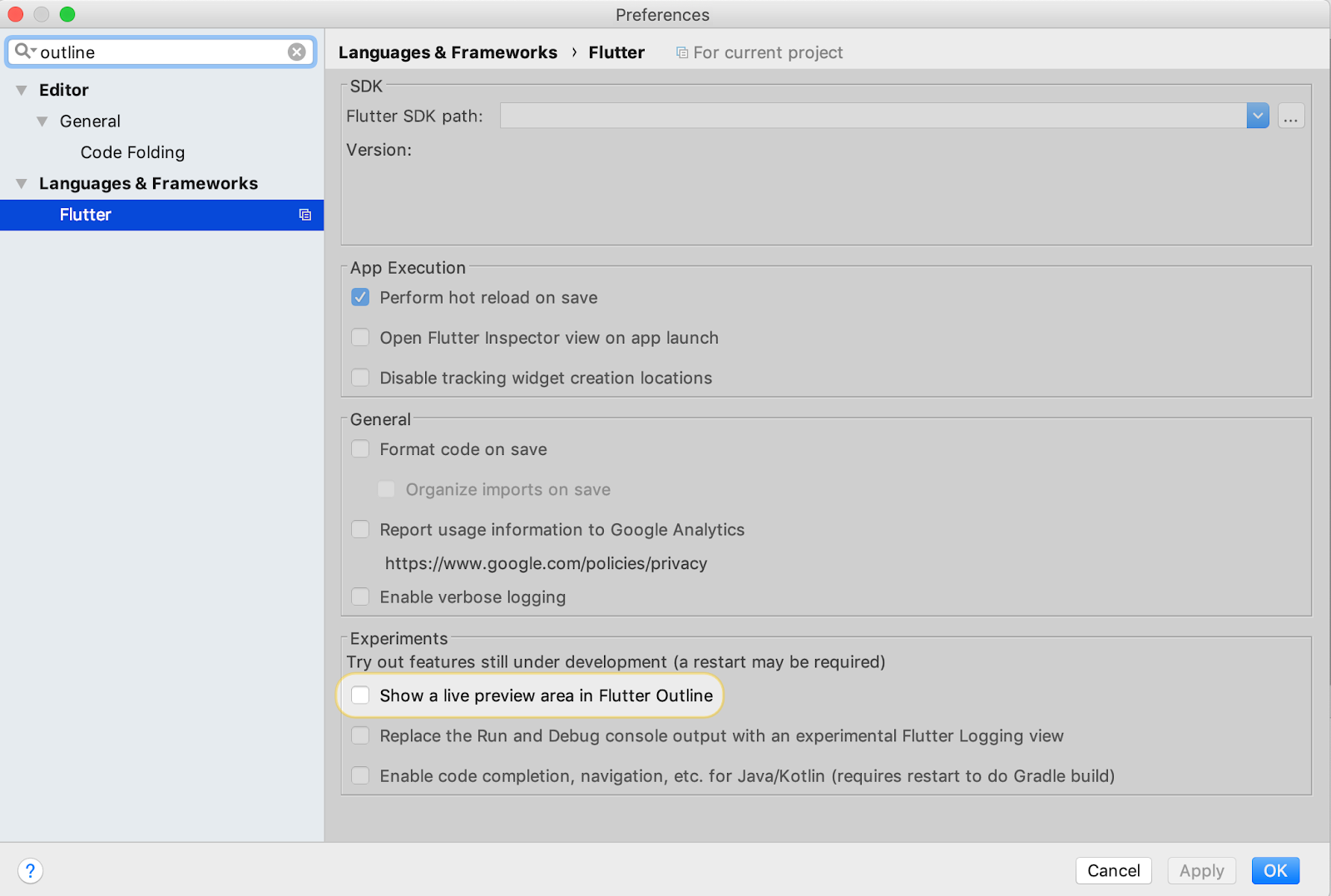This screenshot has height=896, width=1331.
Task: Select General under Editor
Action: [90, 121]
